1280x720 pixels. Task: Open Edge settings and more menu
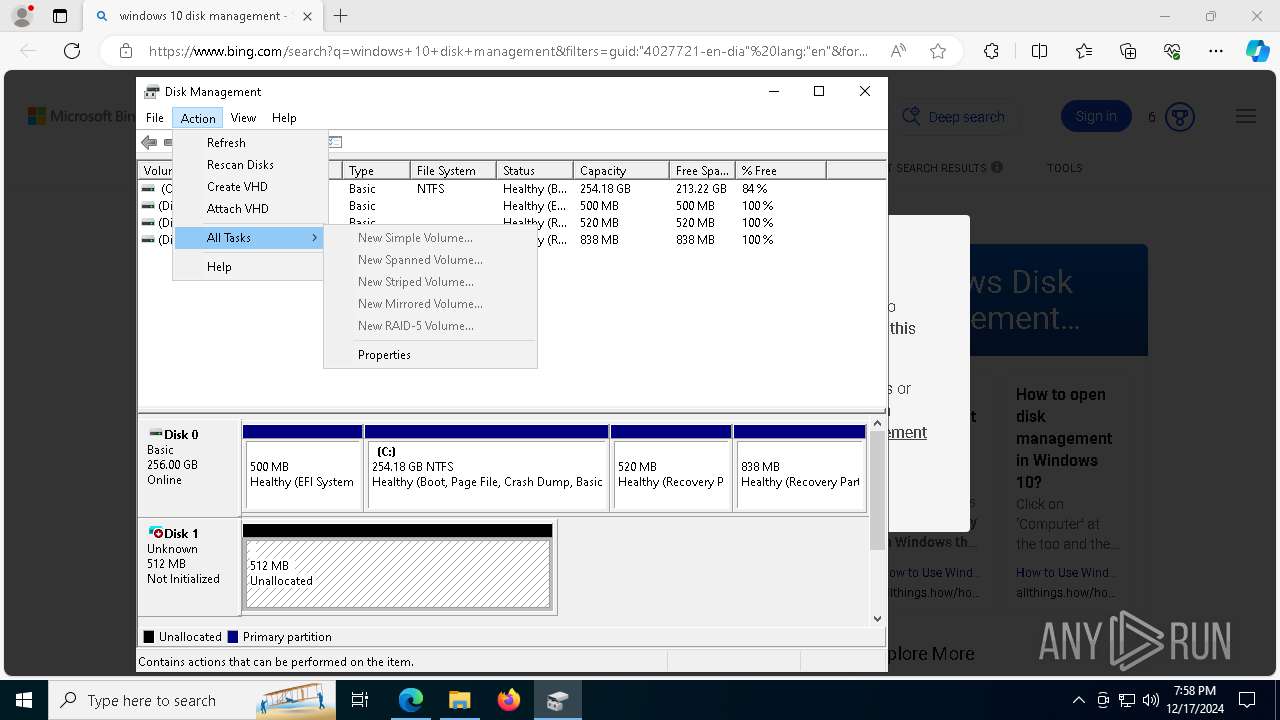(1216, 51)
